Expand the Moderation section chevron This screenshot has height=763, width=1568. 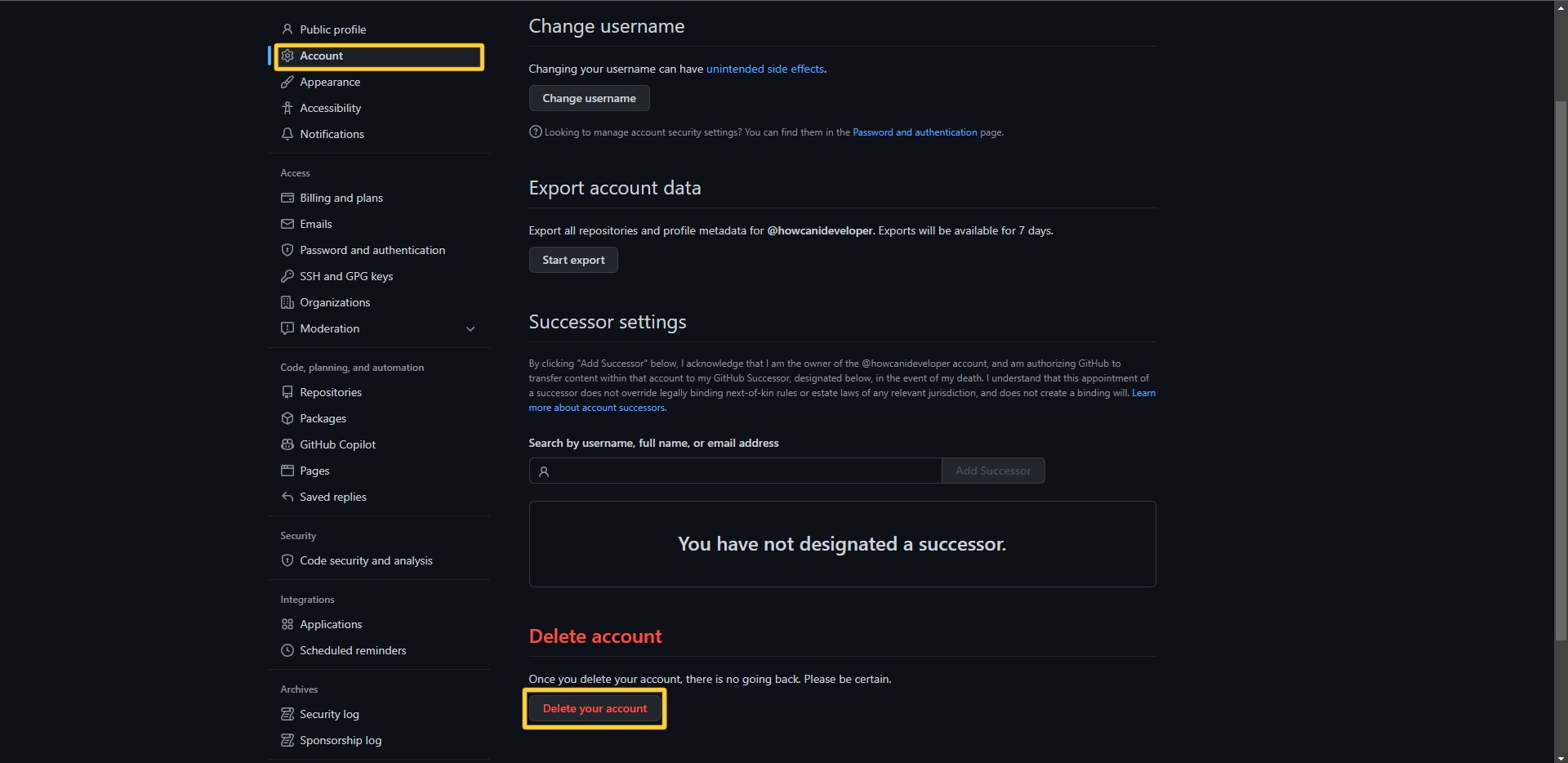(x=470, y=328)
